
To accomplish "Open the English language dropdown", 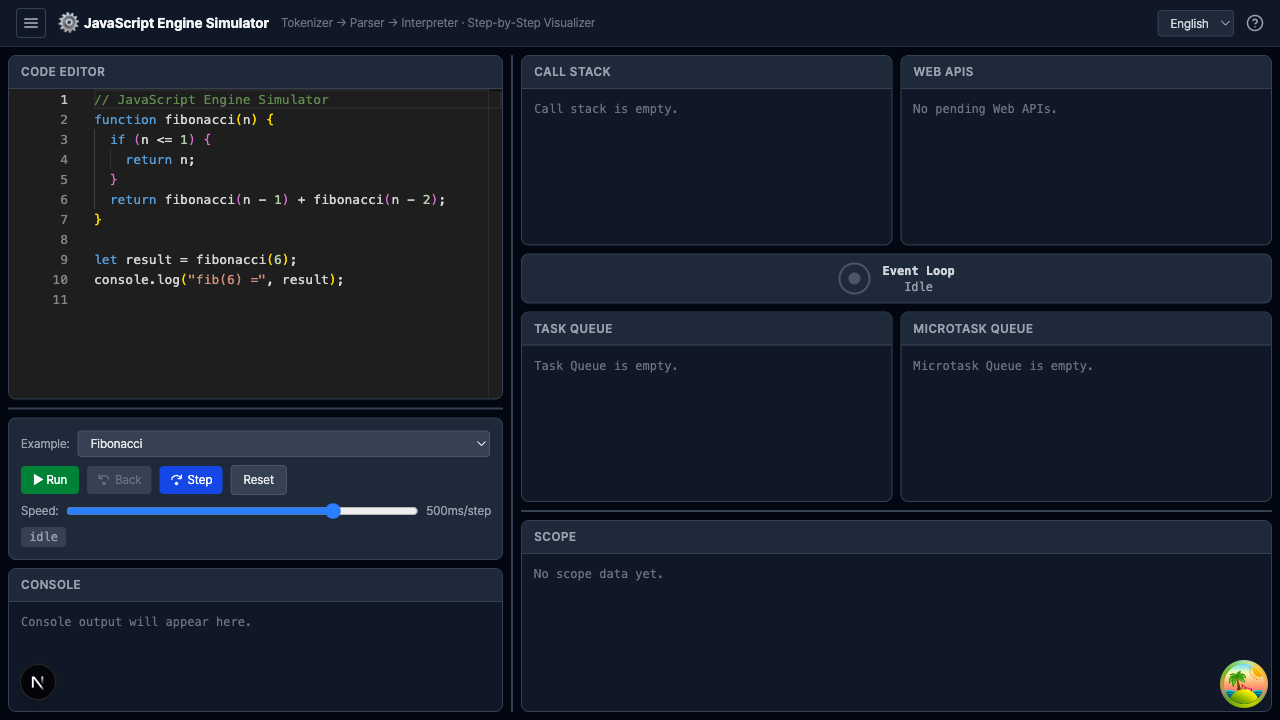I will coord(1195,23).
